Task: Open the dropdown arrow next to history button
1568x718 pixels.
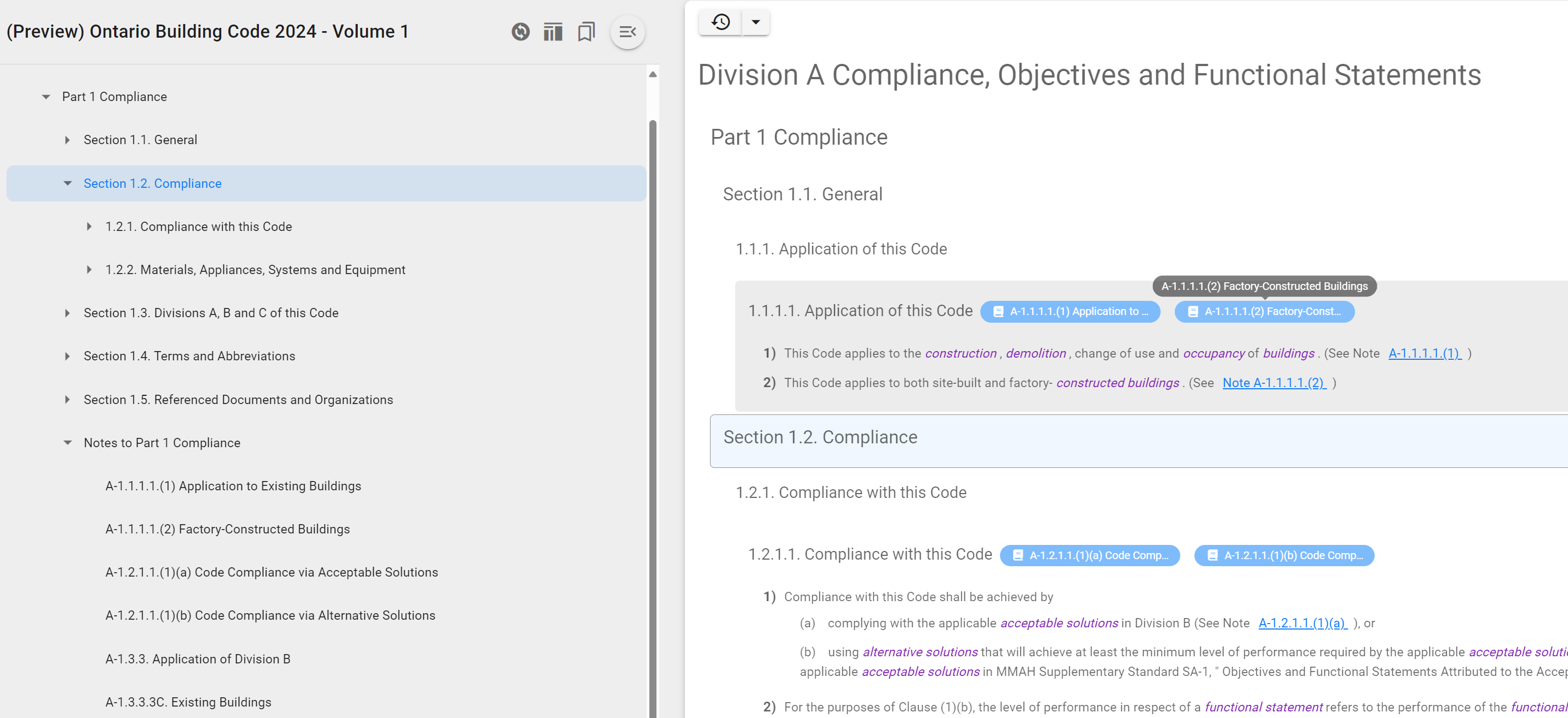Action: [x=755, y=22]
